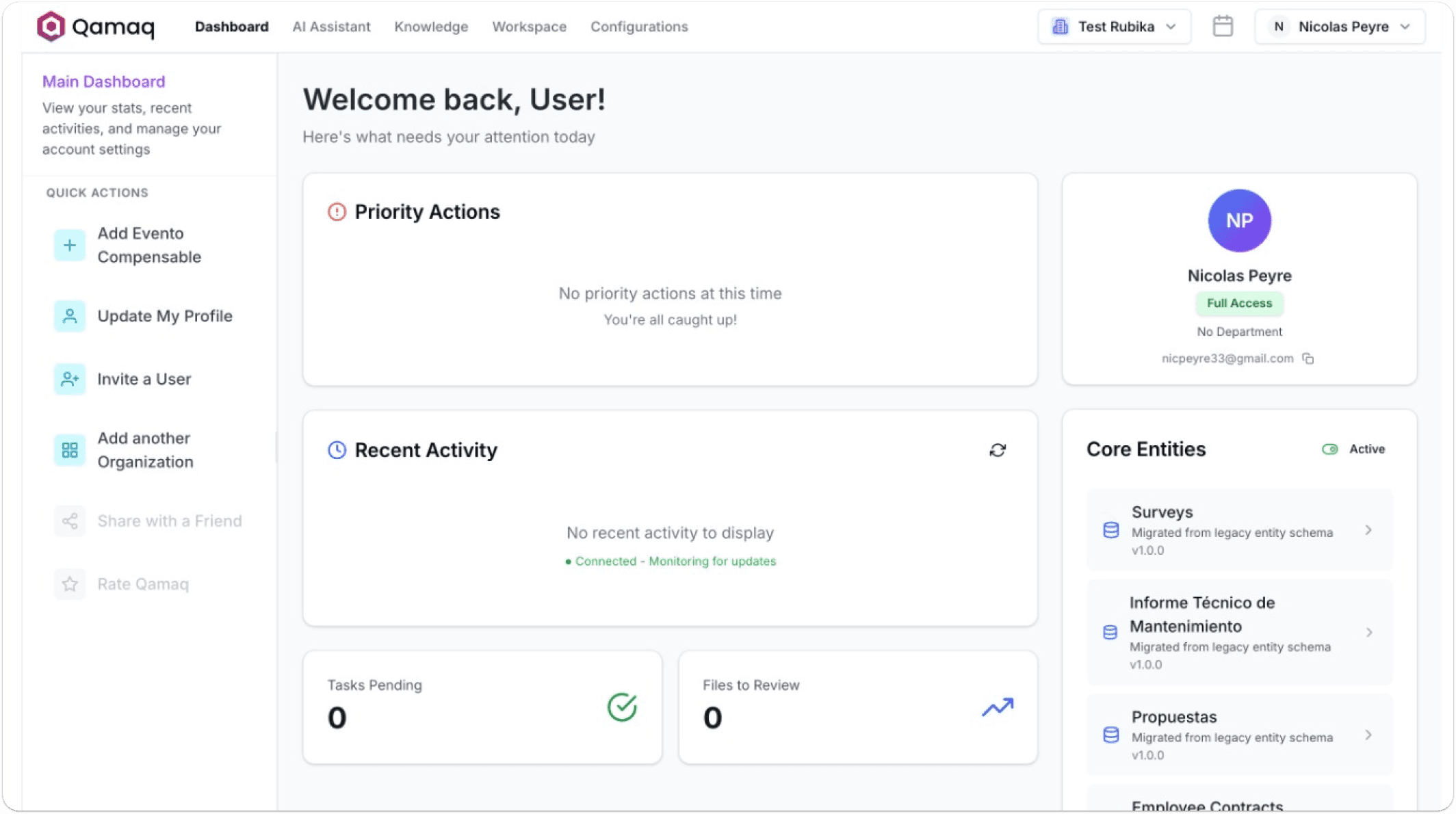1456x814 pixels.
Task: Expand the Nicolas Peyre user menu
Action: point(1340,27)
